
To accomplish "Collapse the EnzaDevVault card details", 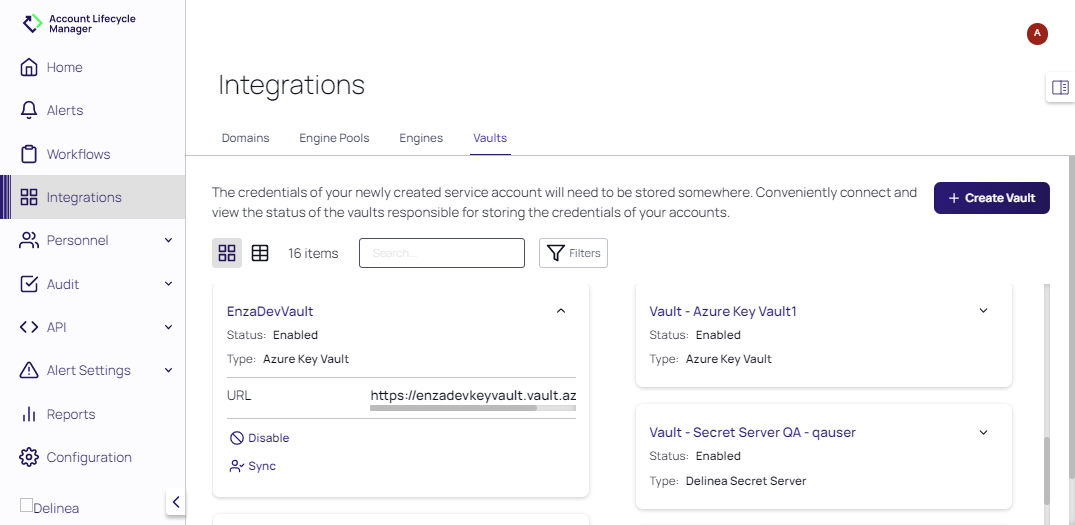I will (561, 311).
